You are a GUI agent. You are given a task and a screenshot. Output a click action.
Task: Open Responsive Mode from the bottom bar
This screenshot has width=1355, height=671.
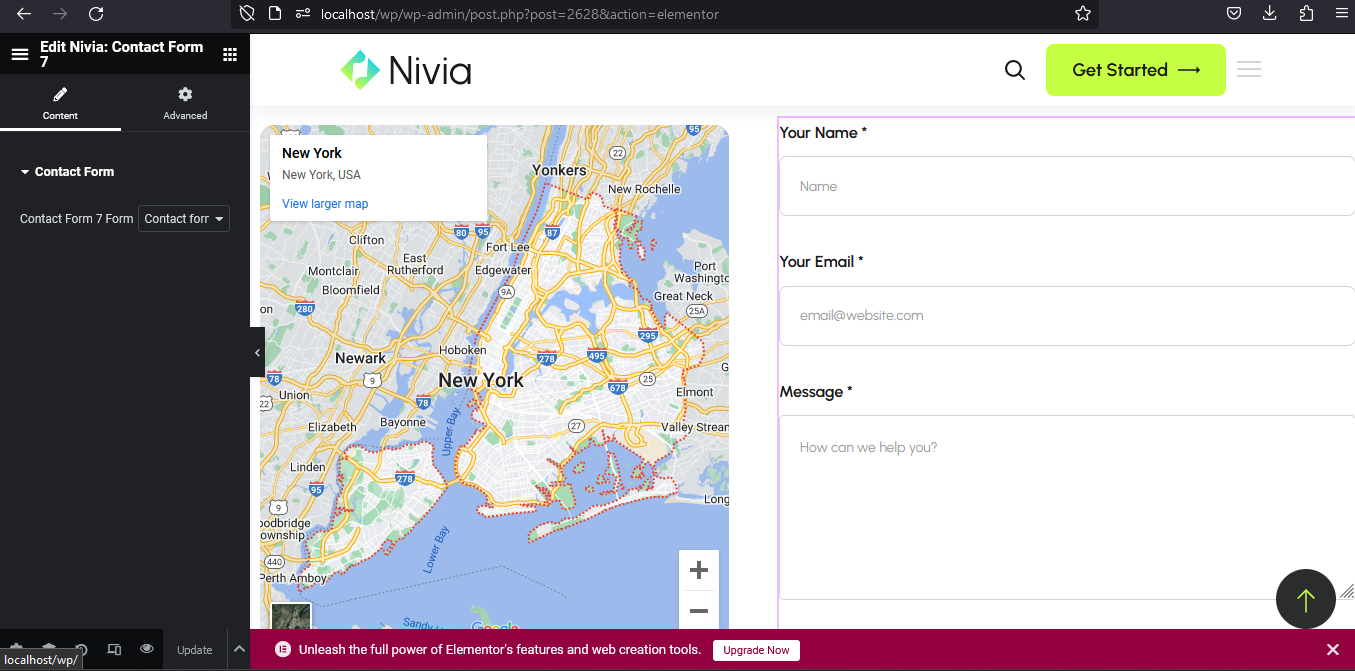114,649
